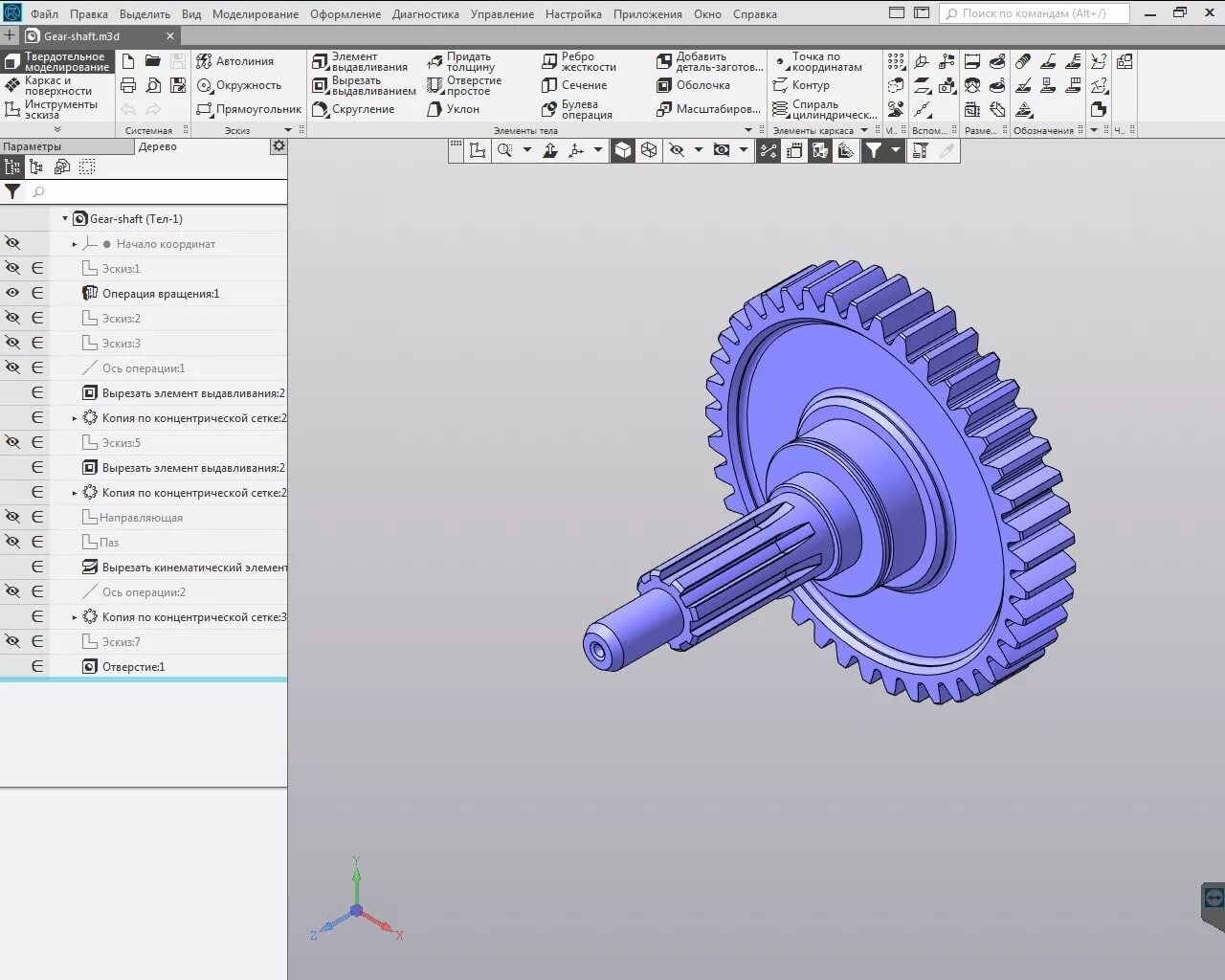Open the filter funnel dropdown arrow
Screen dimensions: 1225x980
coord(896,150)
